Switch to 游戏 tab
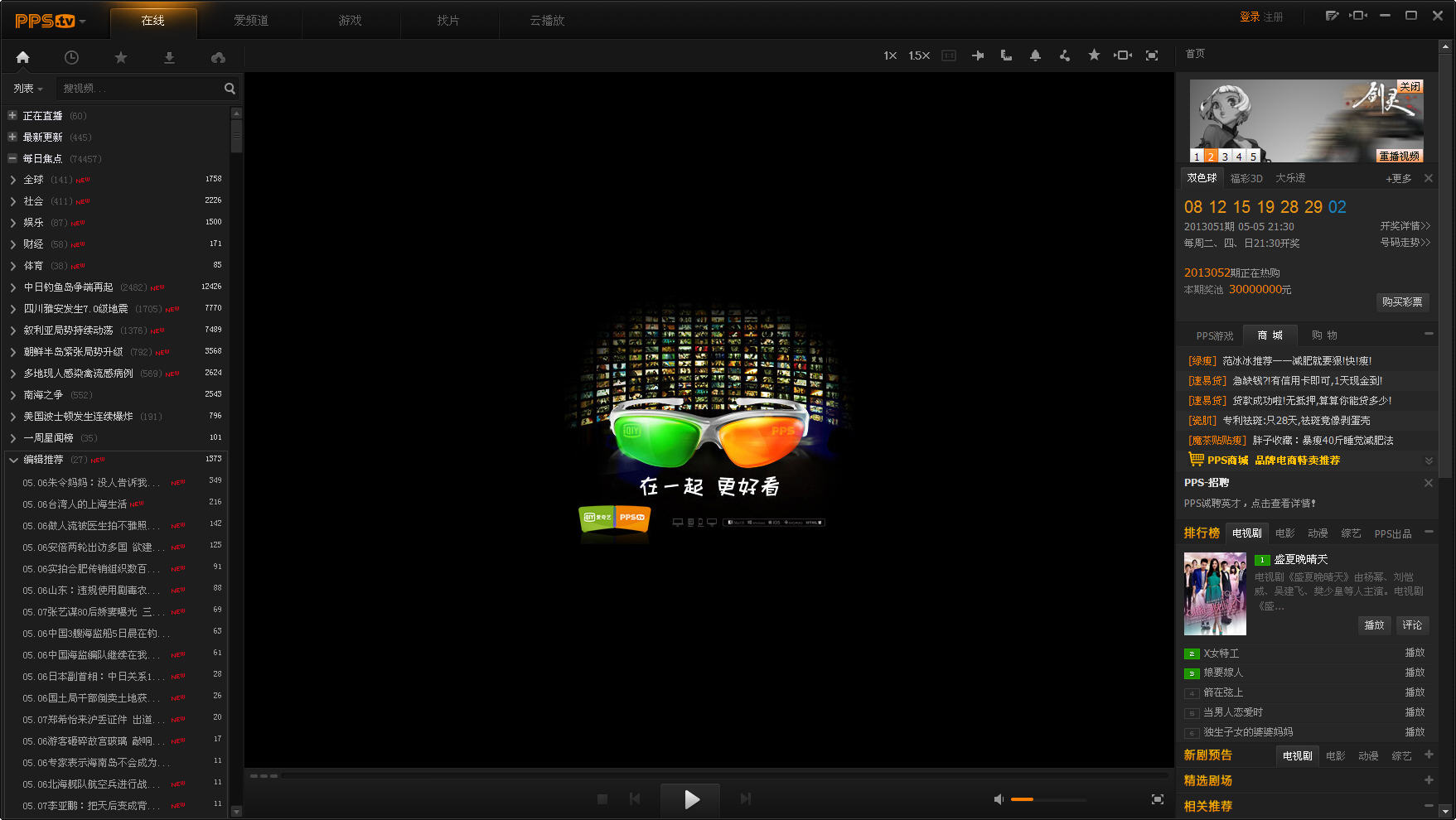The width and height of the screenshot is (1456, 820). (350, 21)
